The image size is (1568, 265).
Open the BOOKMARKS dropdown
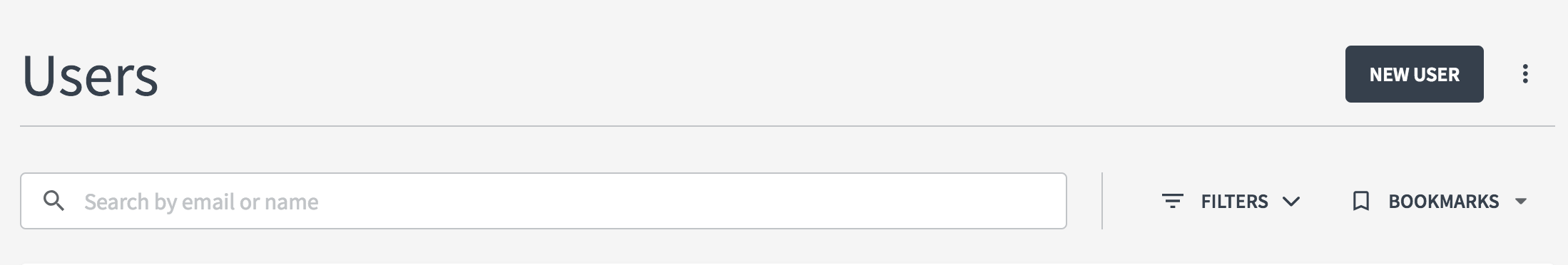click(x=1440, y=201)
